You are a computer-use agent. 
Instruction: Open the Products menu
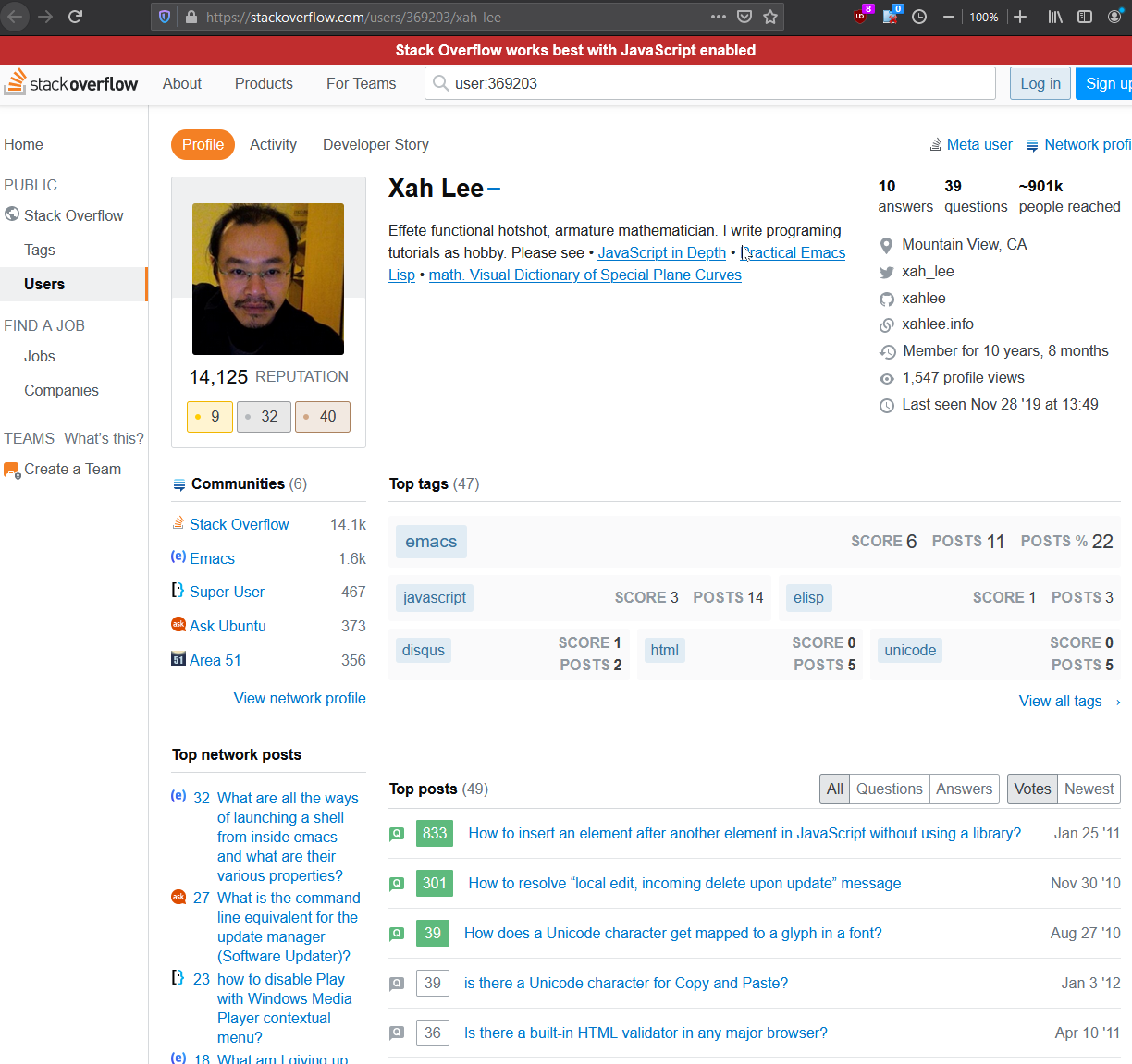[x=264, y=83]
